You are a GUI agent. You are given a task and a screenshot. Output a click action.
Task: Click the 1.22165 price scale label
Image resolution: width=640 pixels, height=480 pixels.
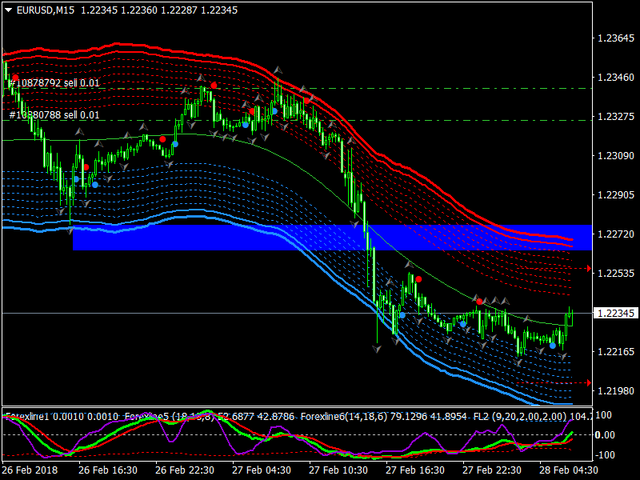616,352
